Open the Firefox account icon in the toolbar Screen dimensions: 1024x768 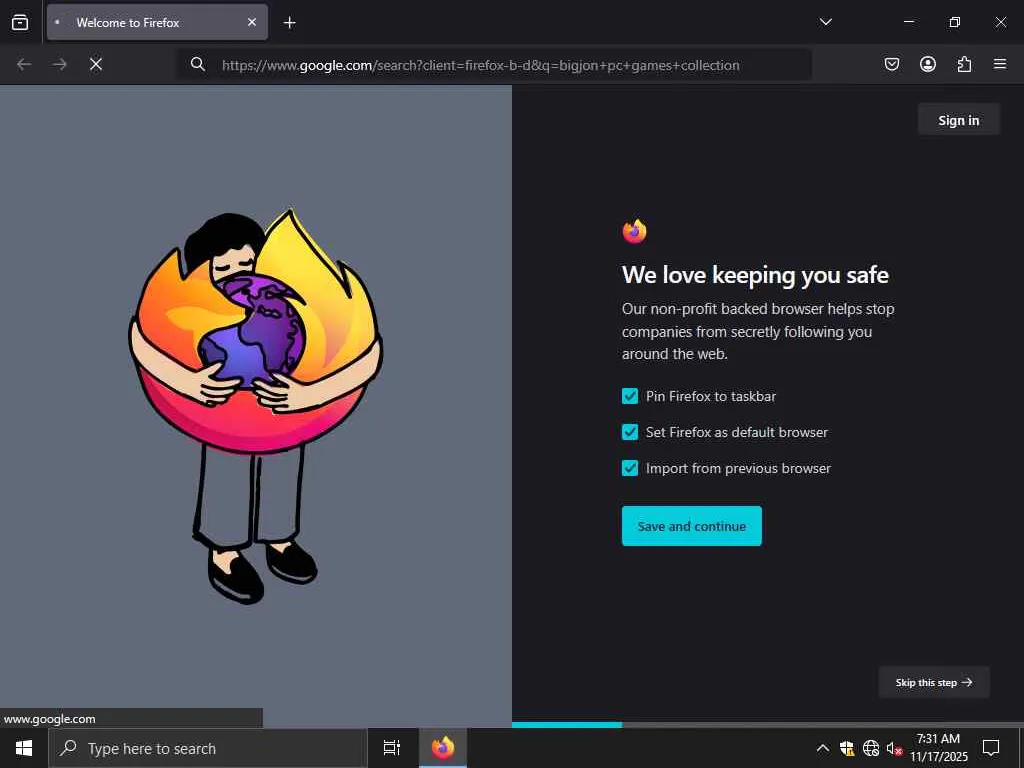coord(927,64)
